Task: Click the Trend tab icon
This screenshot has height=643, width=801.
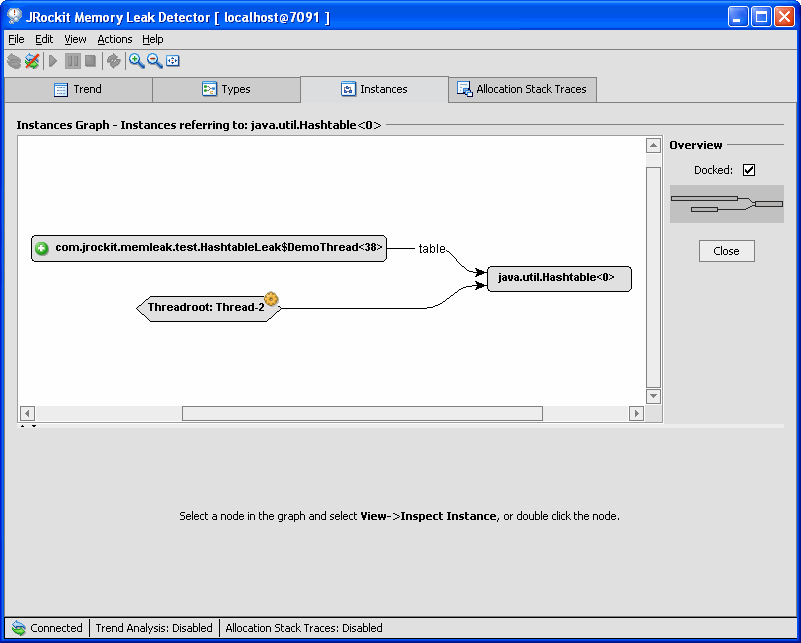Action: coord(61,89)
